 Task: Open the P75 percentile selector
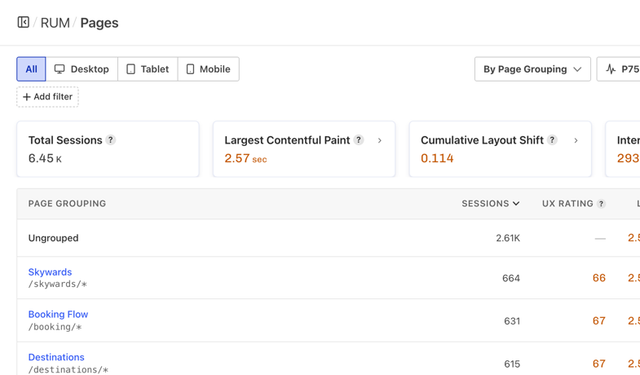619,69
